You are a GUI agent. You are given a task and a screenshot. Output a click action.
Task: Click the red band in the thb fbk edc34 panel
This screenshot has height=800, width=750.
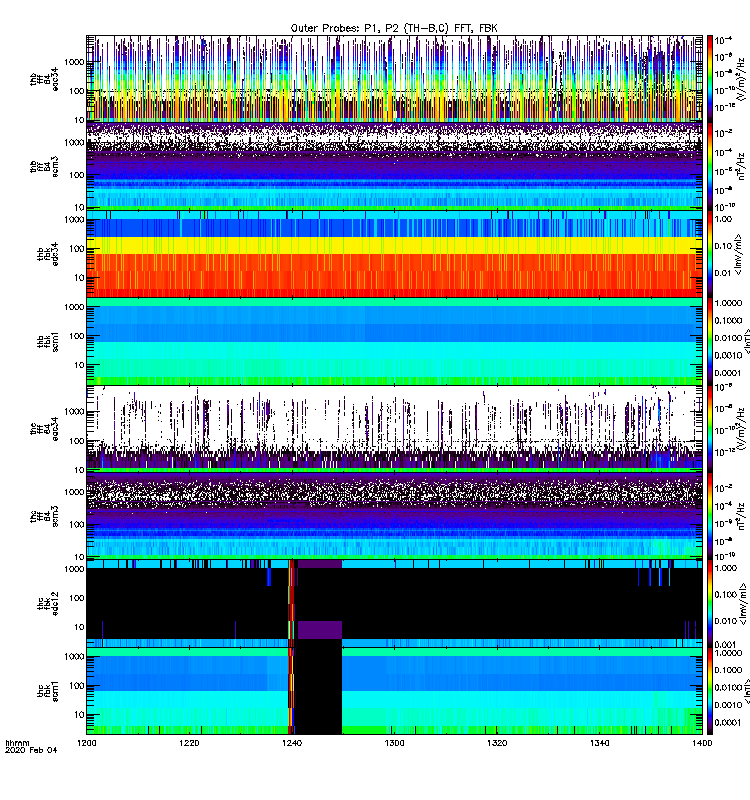[x=400, y=272]
